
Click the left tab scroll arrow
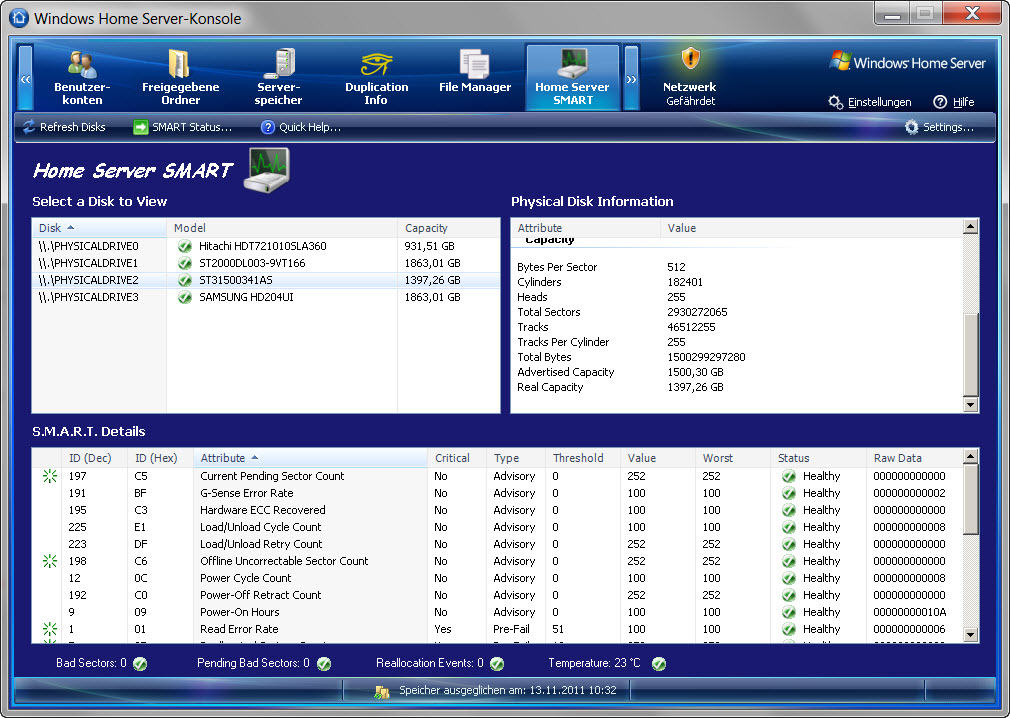(26, 78)
